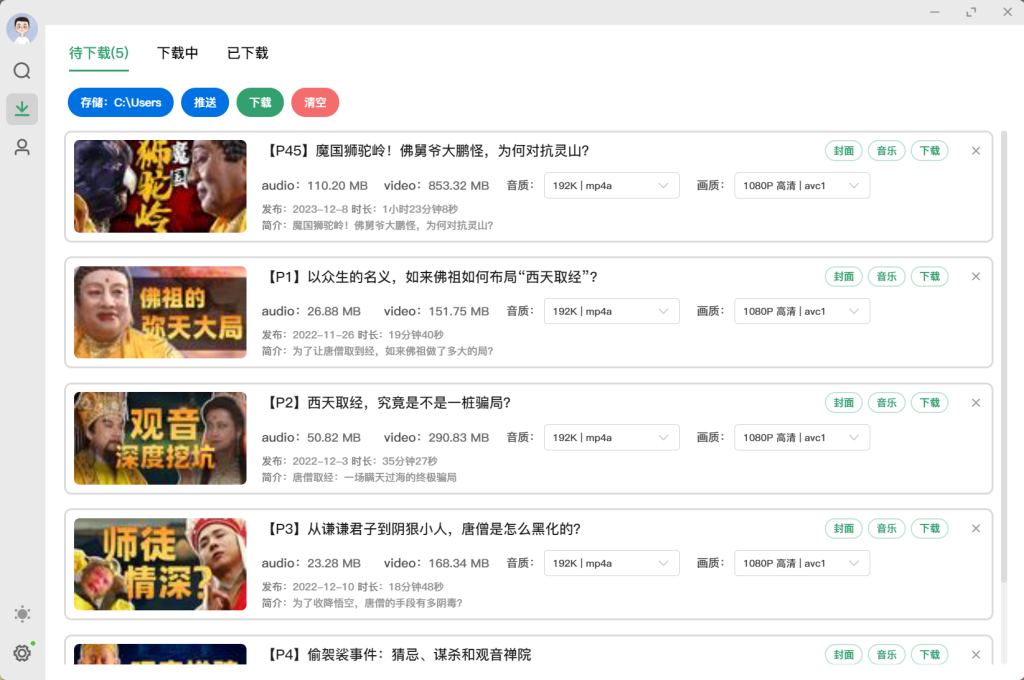Click the 狮驼岭 video thumbnail

[x=159, y=186]
